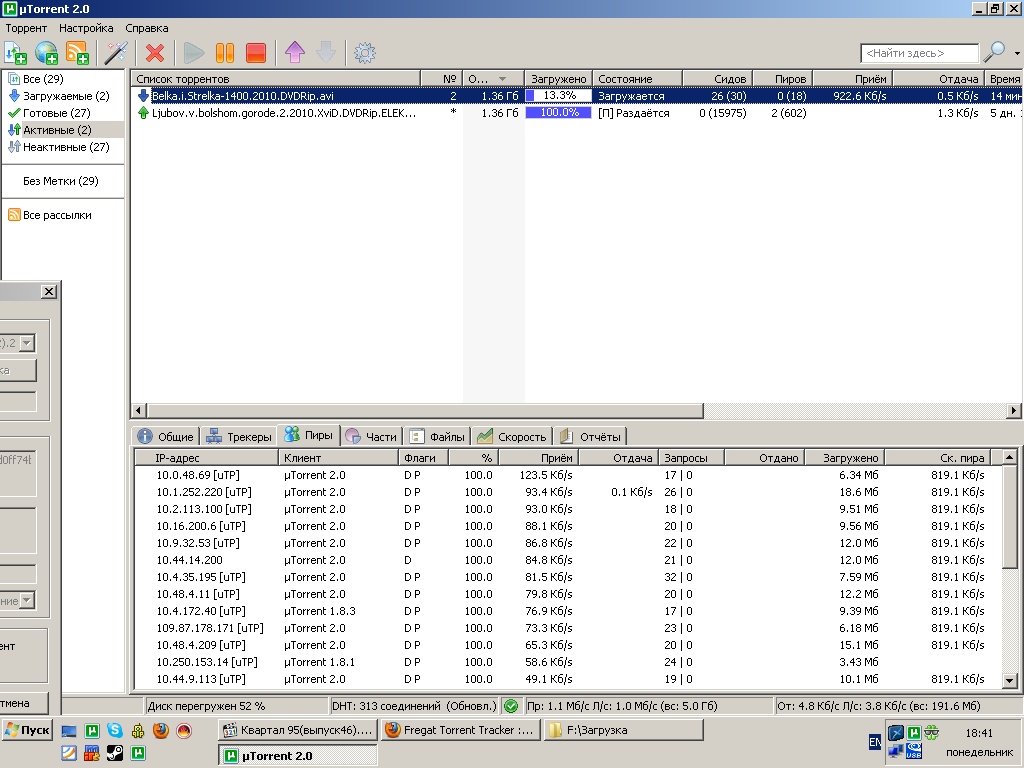Click the Диск перегружен 52 % status
The width and height of the screenshot is (1024, 768).
pos(236,706)
